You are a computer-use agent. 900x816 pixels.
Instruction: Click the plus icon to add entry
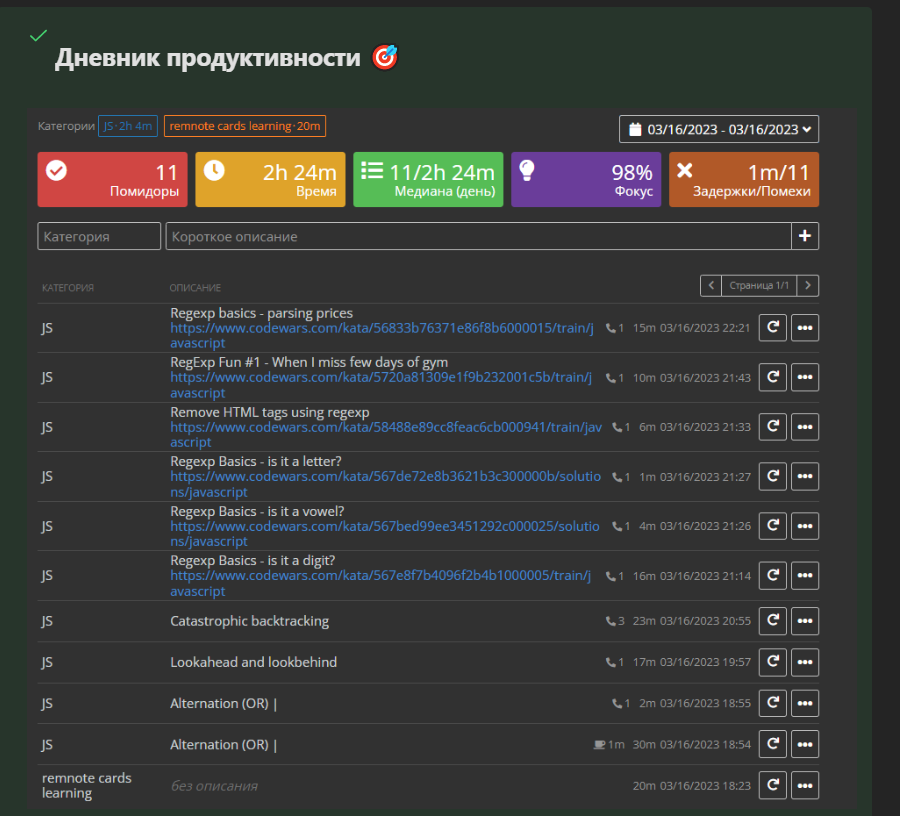[805, 237]
